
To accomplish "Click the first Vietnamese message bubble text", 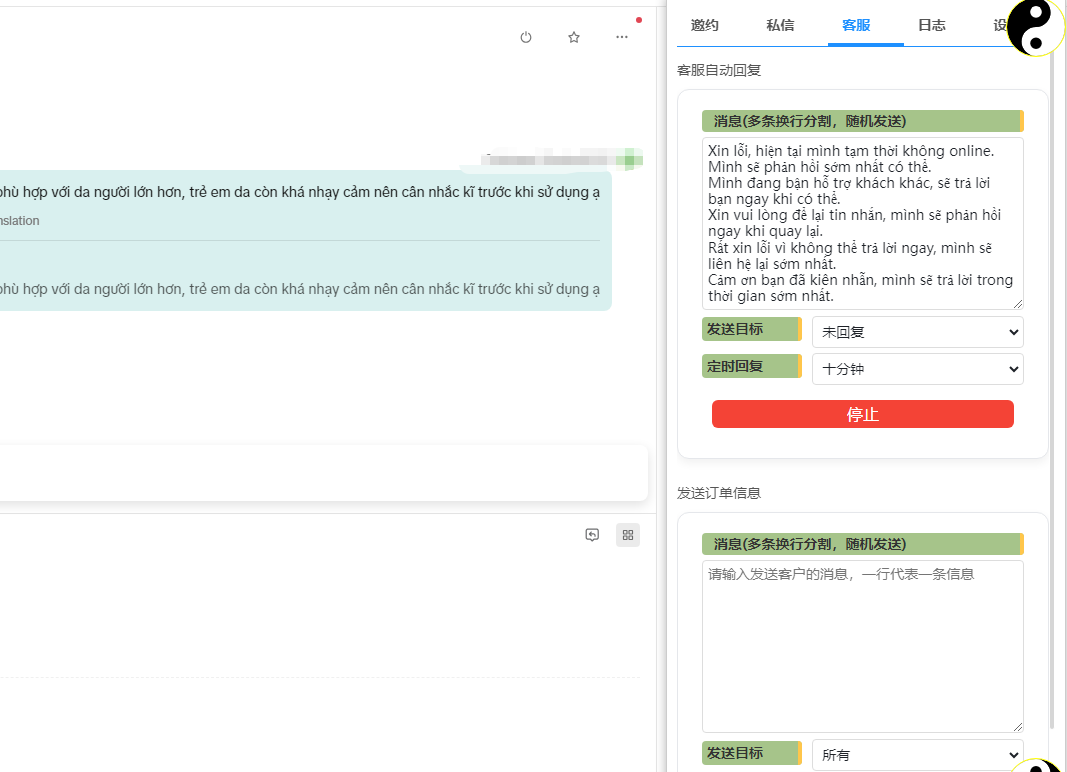I will click(x=300, y=192).
